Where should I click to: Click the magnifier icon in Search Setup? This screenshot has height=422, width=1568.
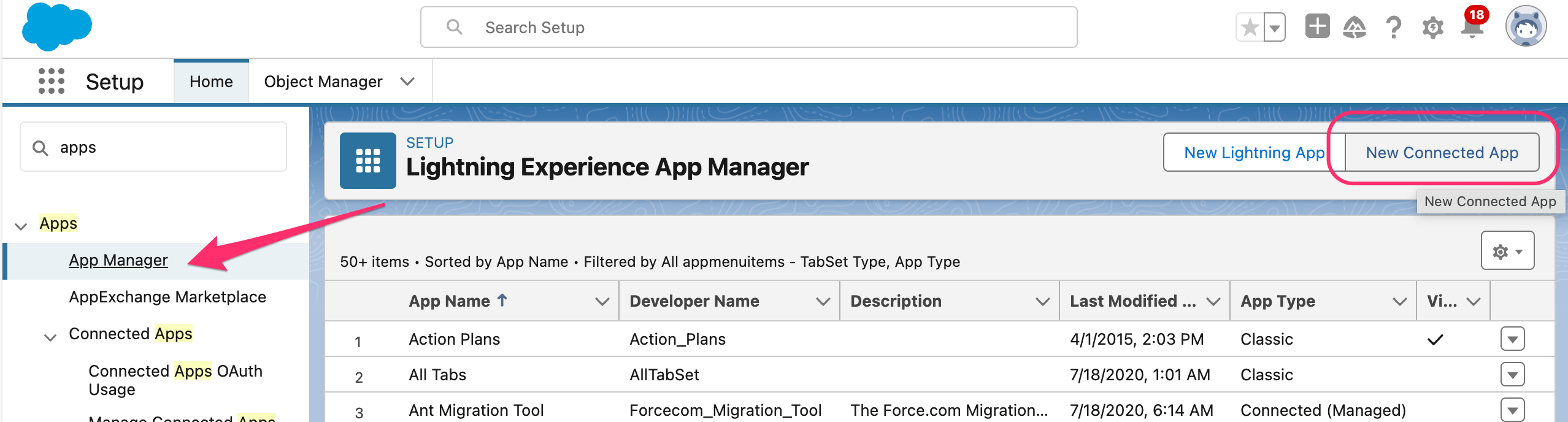pos(454,27)
